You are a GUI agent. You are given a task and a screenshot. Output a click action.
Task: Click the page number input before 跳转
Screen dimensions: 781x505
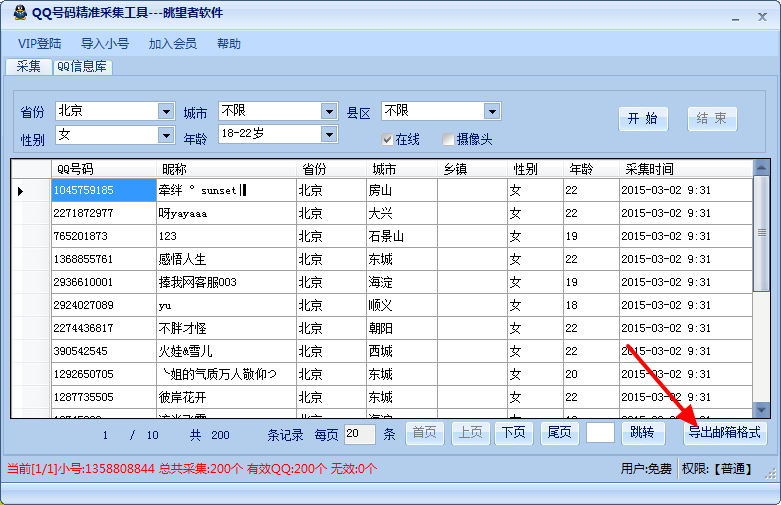tap(600, 433)
